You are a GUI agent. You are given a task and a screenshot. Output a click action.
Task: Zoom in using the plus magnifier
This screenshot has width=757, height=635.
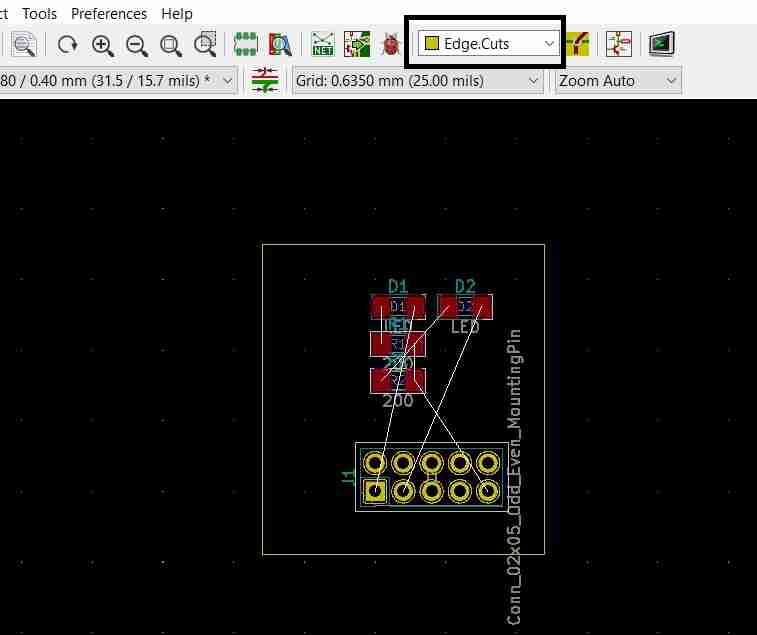[x=102, y=45]
